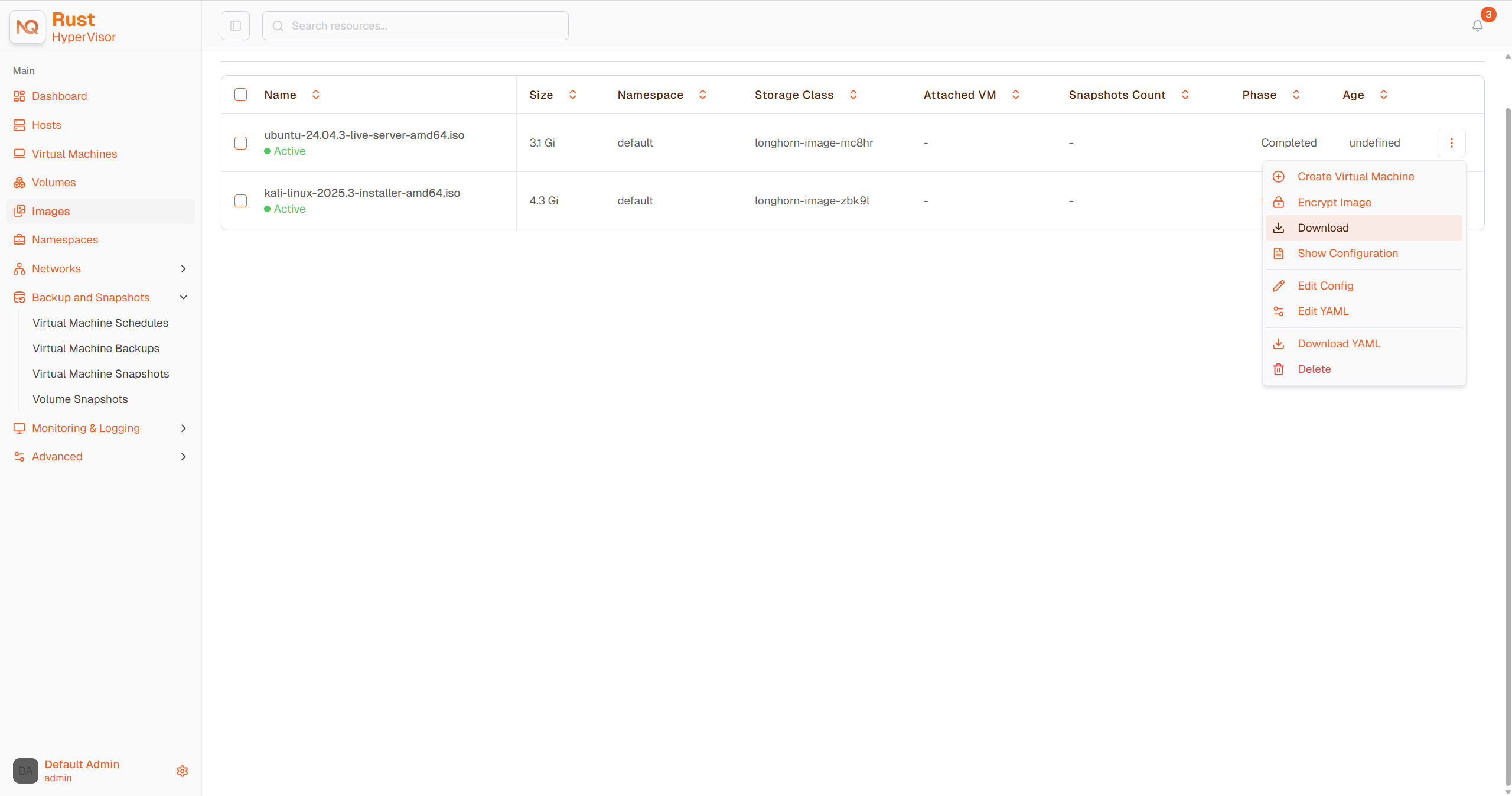The height and width of the screenshot is (796, 1512).
Task: Toggle the sidebar panel icon button
Action: [x=235, y=26]
